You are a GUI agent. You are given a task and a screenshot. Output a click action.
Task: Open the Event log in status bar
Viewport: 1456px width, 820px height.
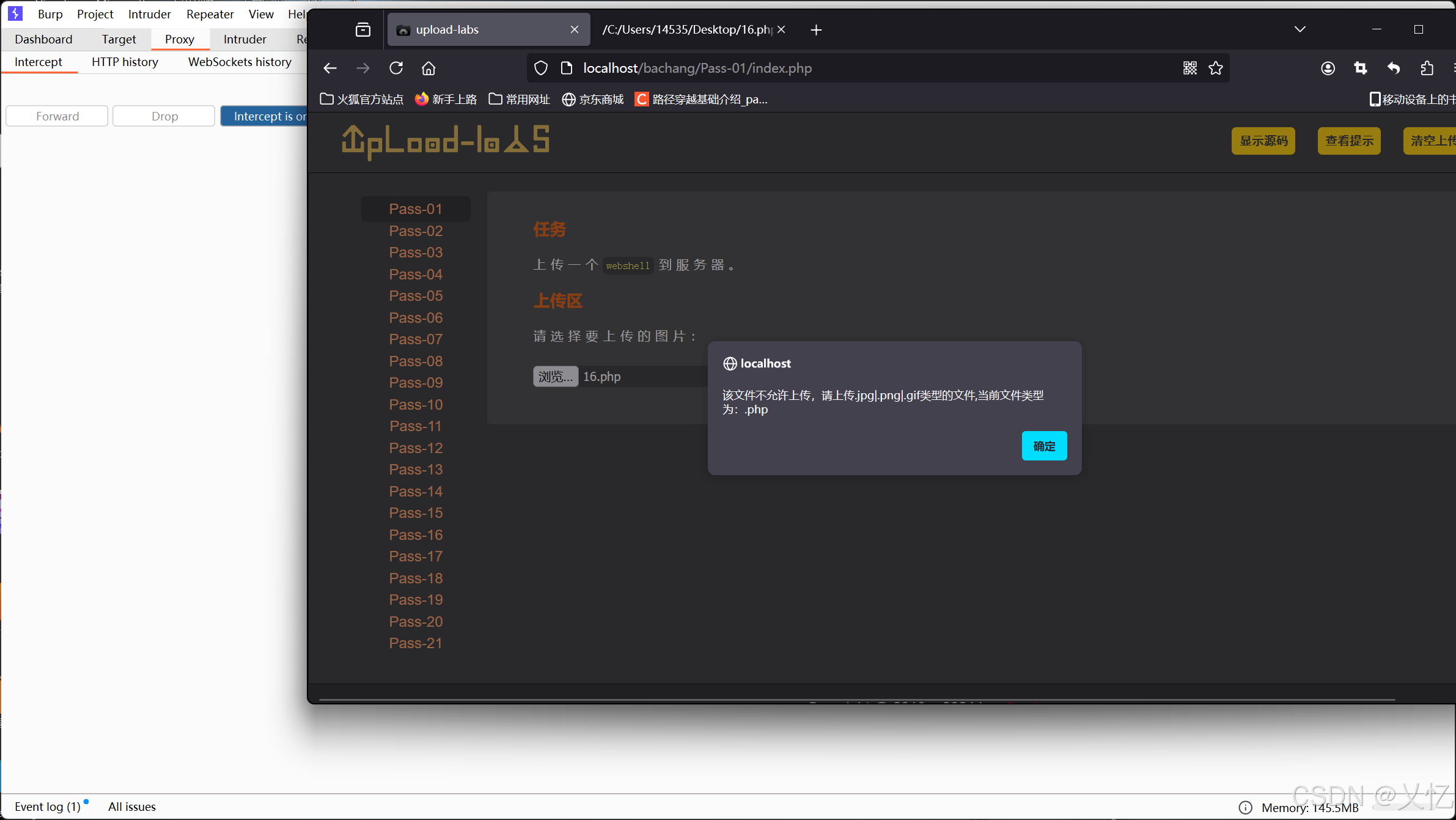tap(47, 807)
